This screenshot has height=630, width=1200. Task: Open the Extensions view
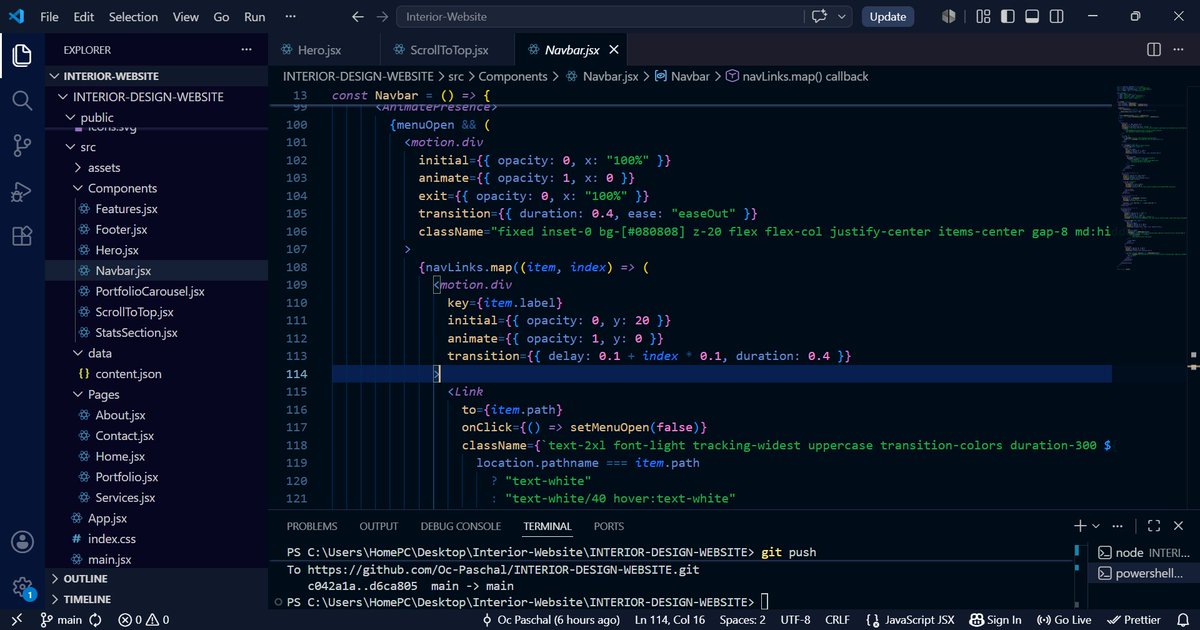[22, 236]
